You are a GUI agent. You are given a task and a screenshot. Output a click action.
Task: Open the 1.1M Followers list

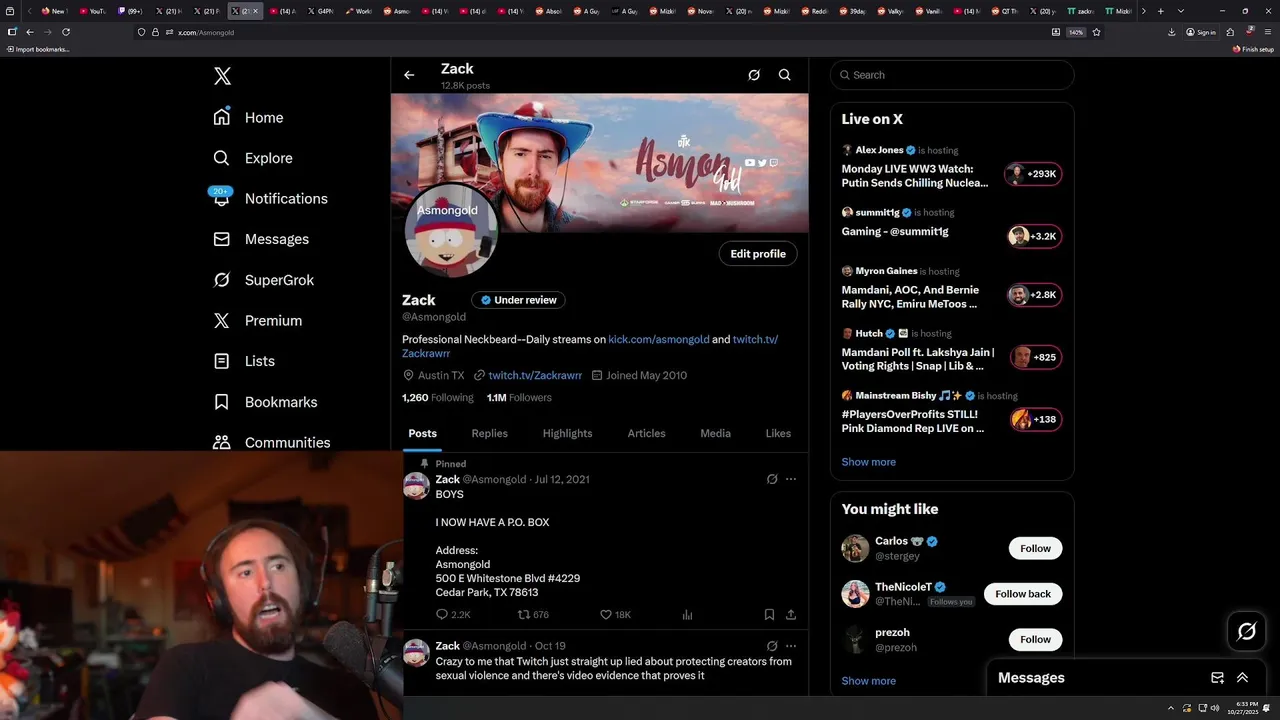(518, 397)
